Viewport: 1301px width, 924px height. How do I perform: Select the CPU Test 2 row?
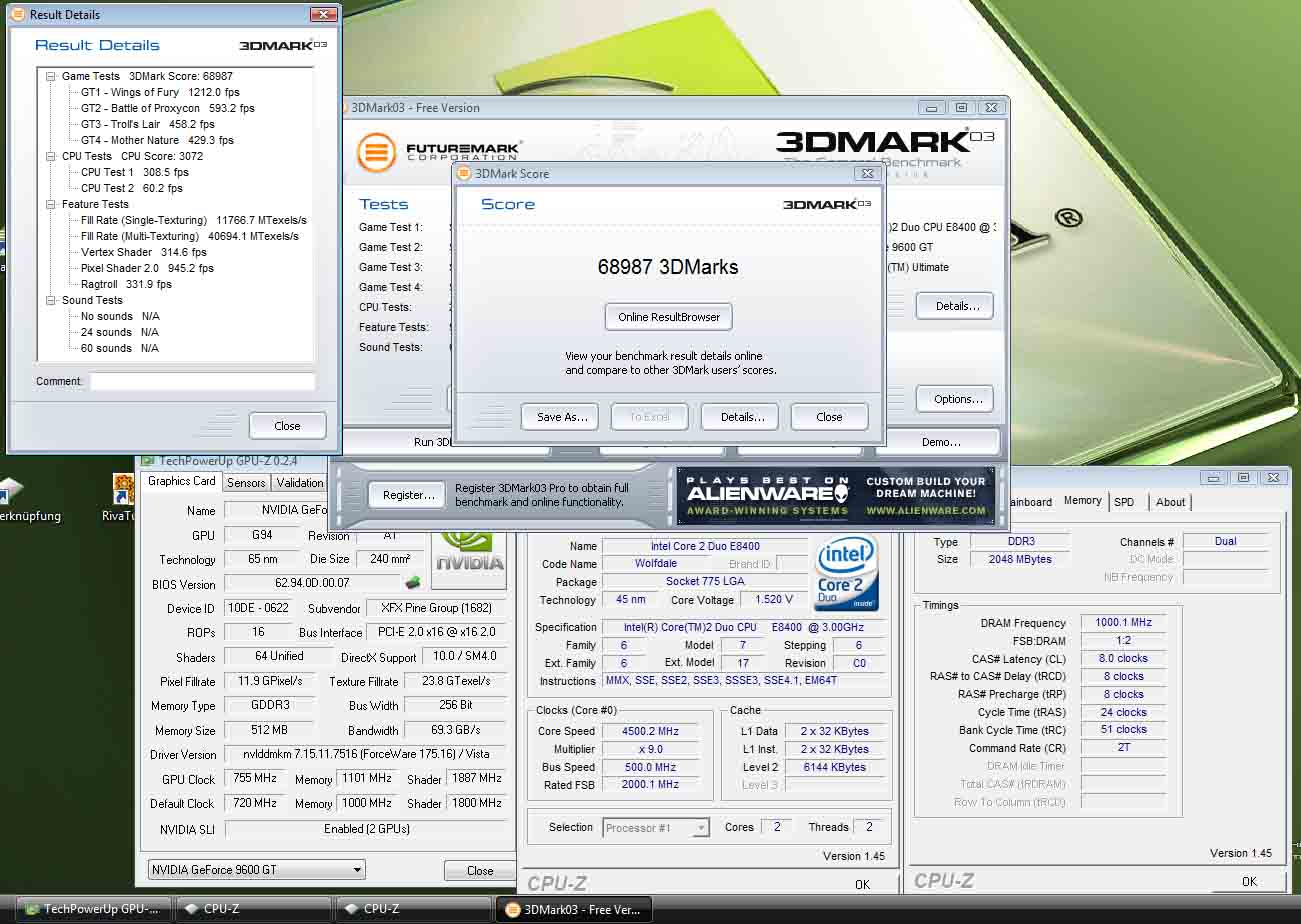(x=132, y=188)
